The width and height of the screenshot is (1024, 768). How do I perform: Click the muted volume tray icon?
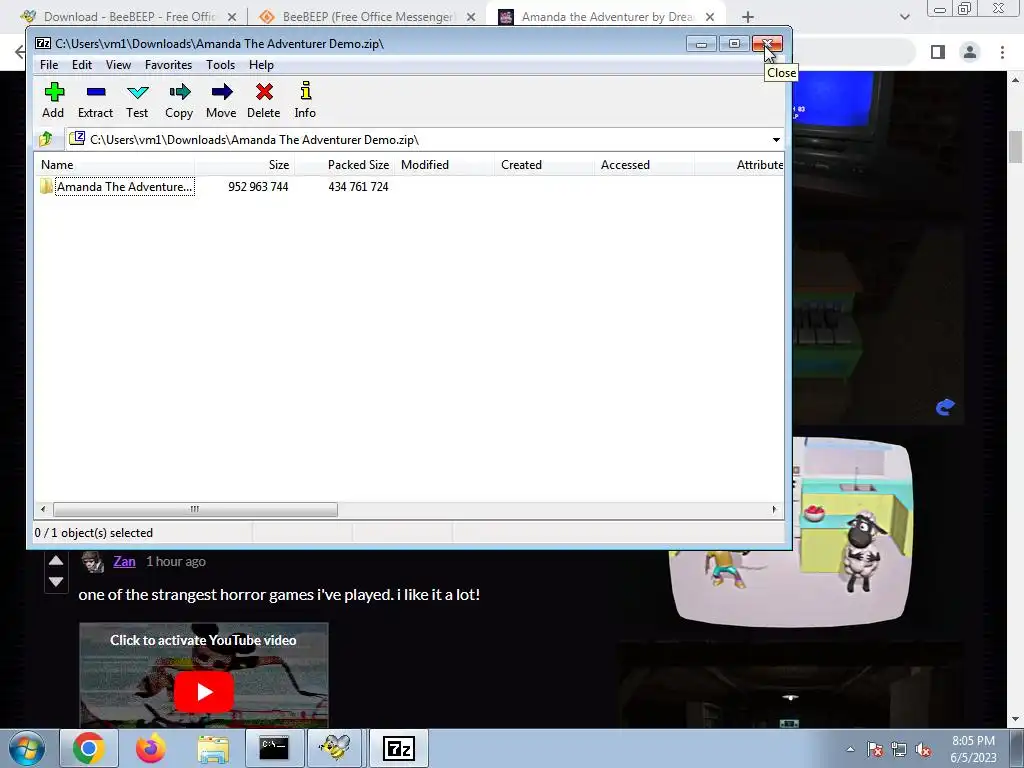pos(923,750)
